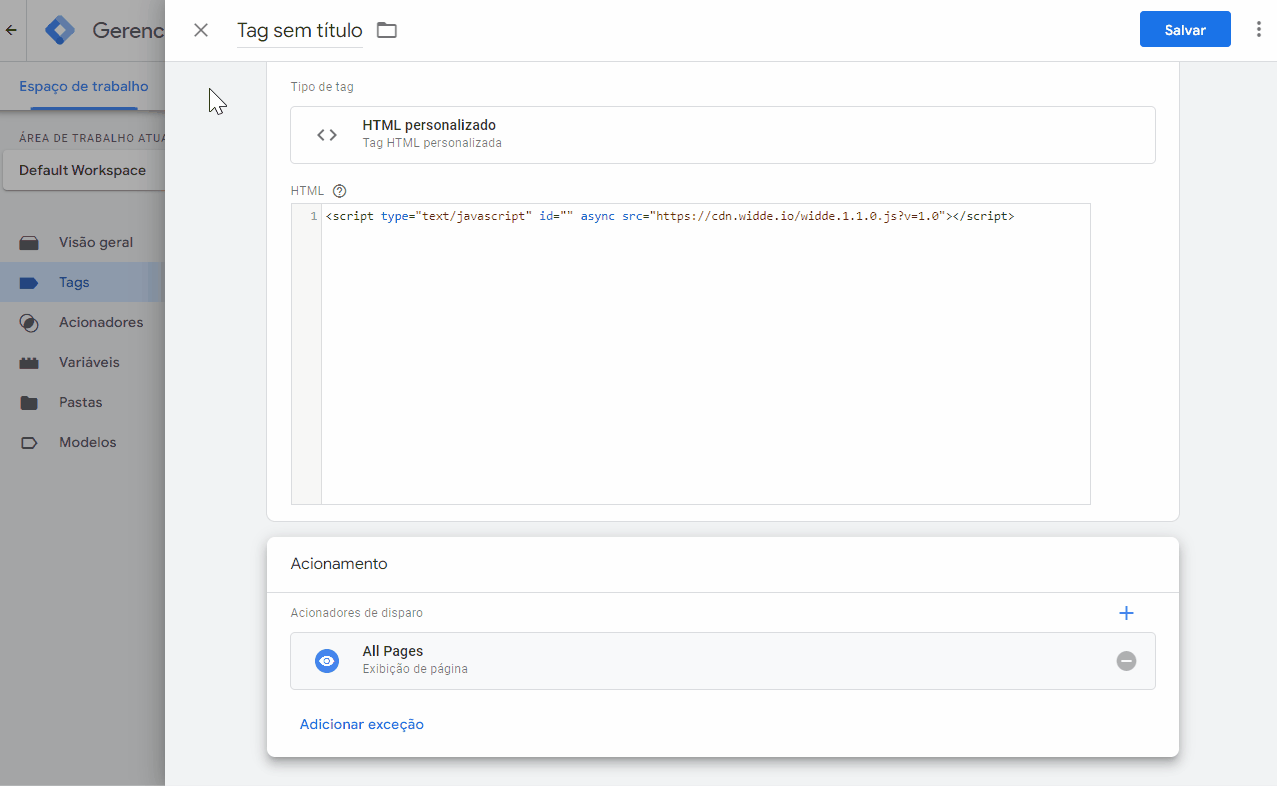Open Modelos in the sidebar
1277x786 pixels.
click(82, 442)
